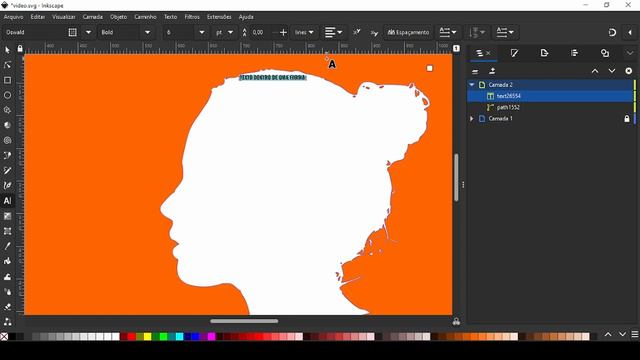Image resolution: width=640 pixels, height=360 pixels.
Task: Expand the Camada 1 layer
Action: pyautogui.click(x=472, y=119)
